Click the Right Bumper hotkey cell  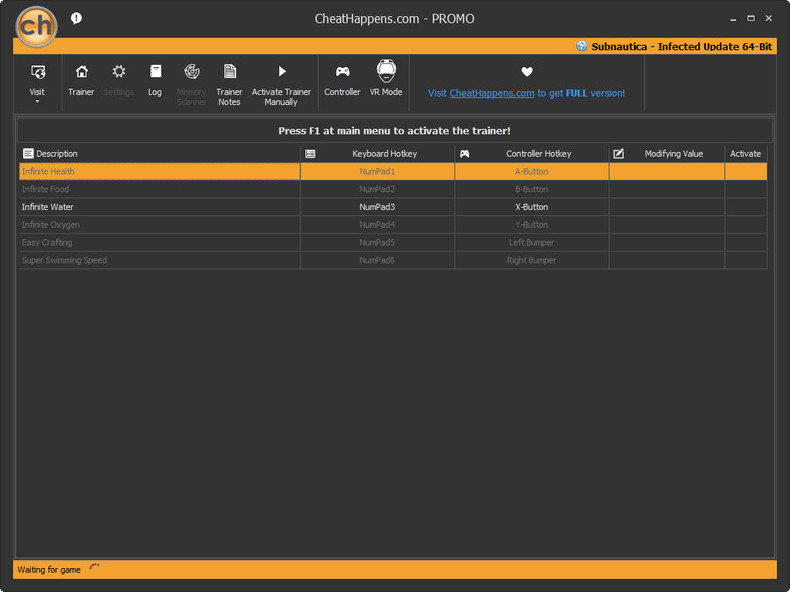(532, 260)
